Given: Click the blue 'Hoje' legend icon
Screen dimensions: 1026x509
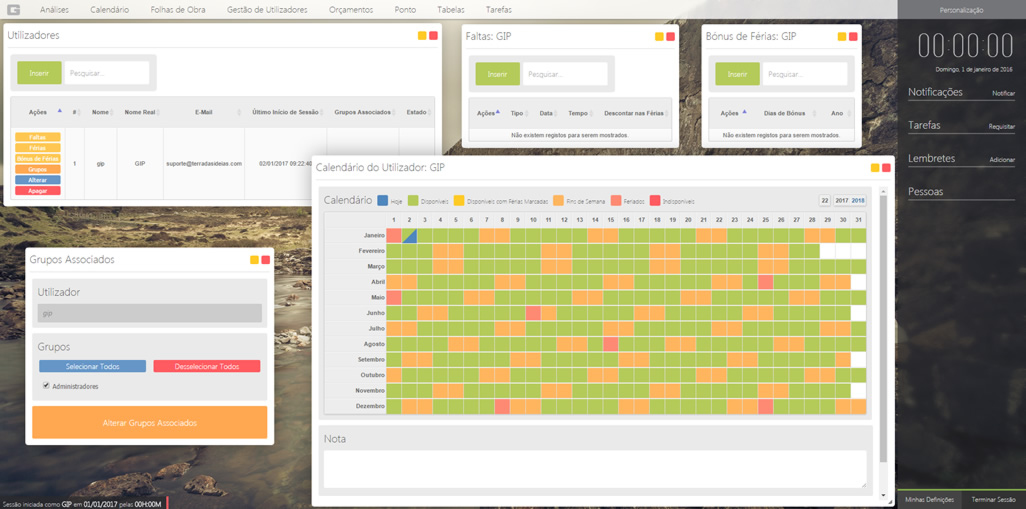Looking at the screenshot, I should tap(383, 201).
